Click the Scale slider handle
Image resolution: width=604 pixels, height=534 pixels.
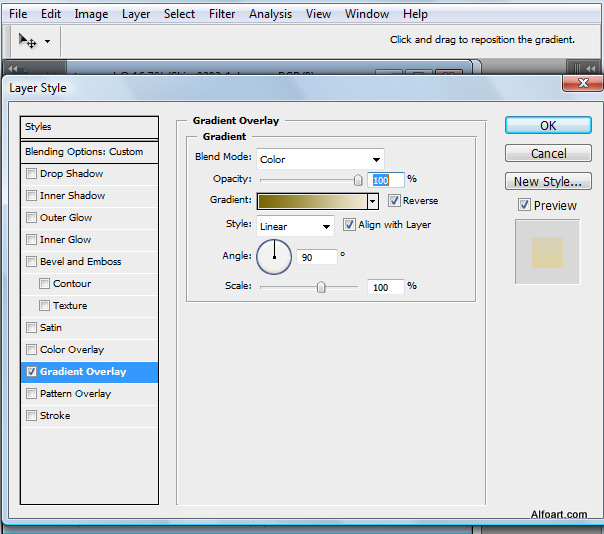[321, 287]
